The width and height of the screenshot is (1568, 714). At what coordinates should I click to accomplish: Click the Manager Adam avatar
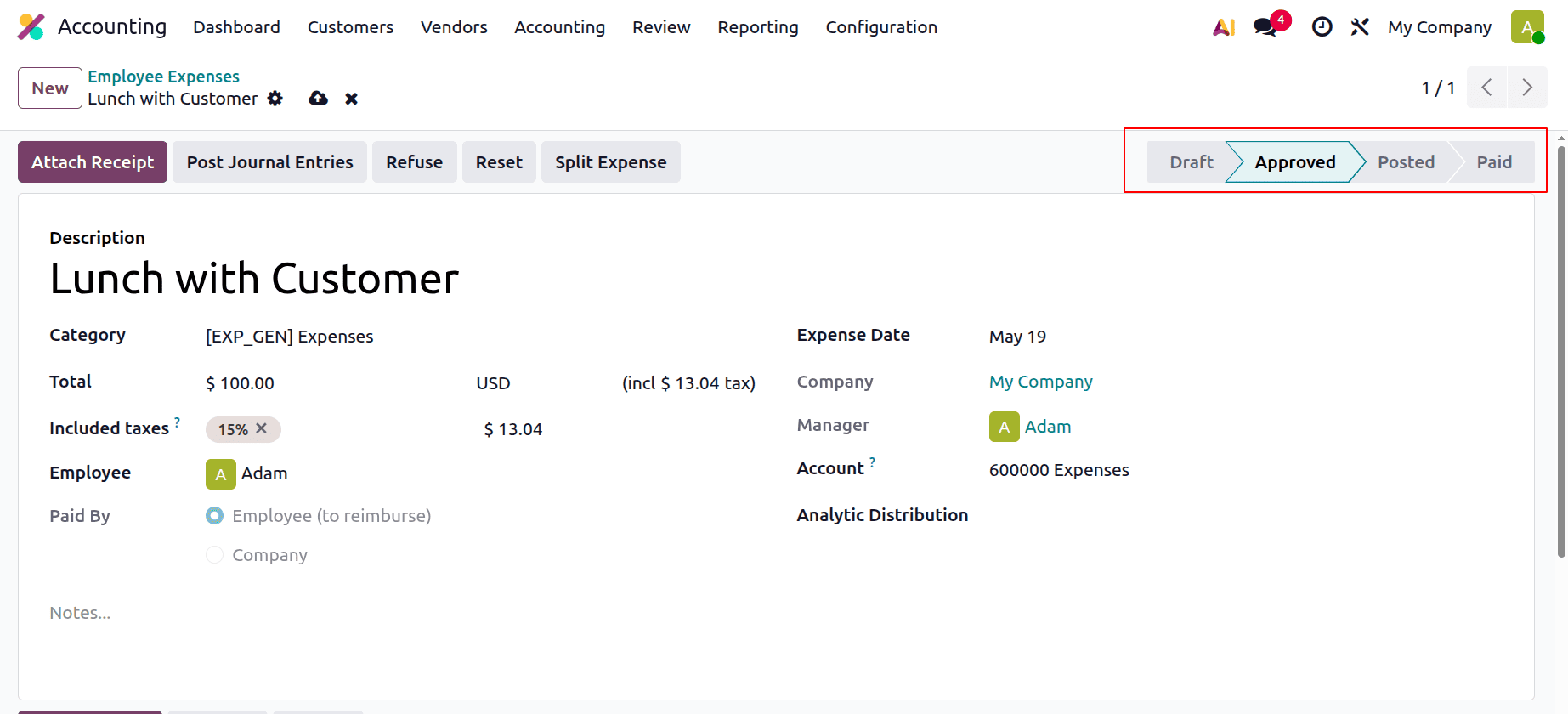click(x=1004, y=427)
